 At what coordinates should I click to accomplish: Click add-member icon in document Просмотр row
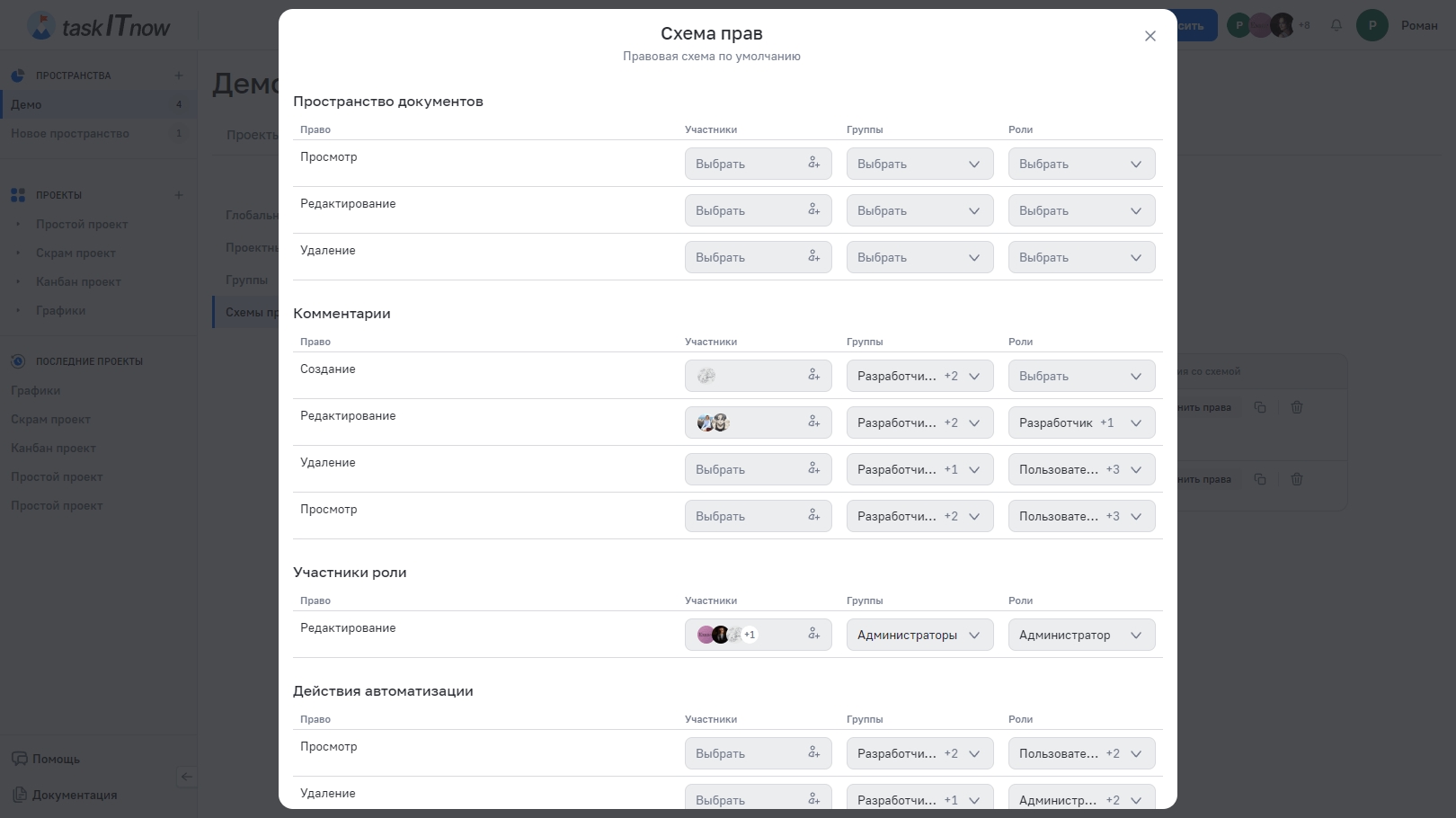(813, 163)
